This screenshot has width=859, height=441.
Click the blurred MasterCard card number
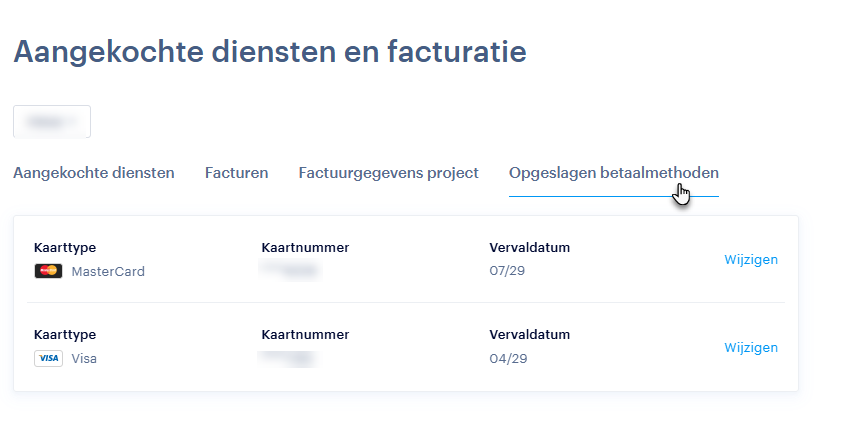coord(289,269)
